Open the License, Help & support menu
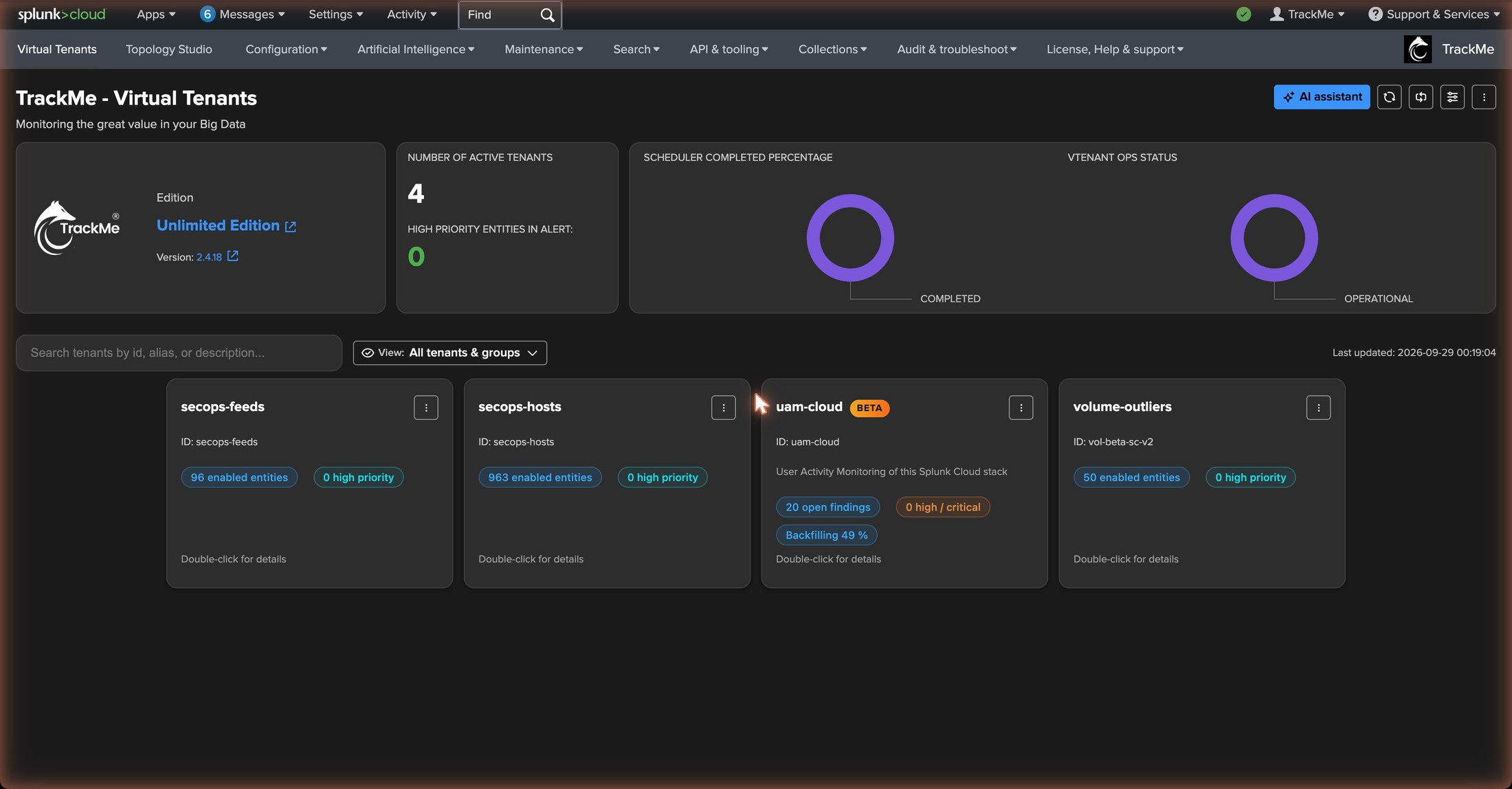1512x789 pixels. pyautogui.click(x=1115, y=49)
